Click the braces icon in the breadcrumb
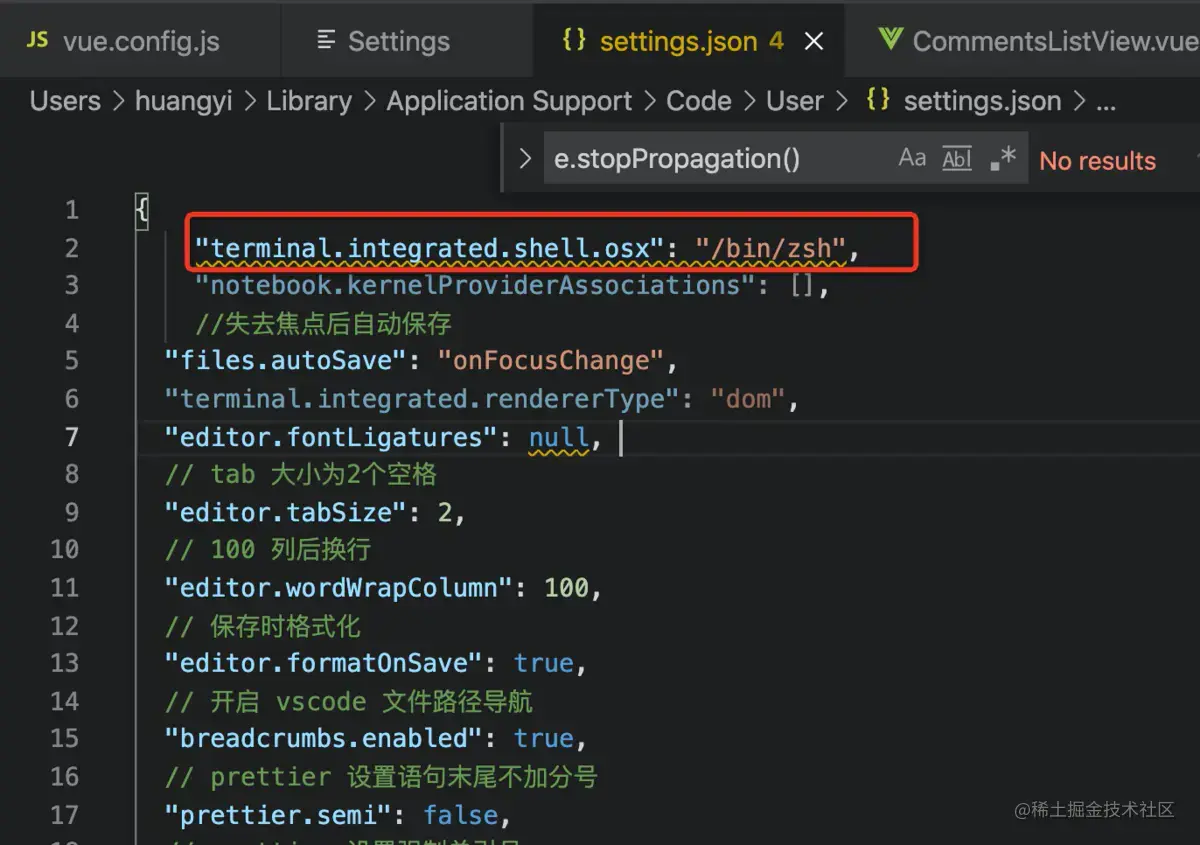 click(x=877, y=101)
